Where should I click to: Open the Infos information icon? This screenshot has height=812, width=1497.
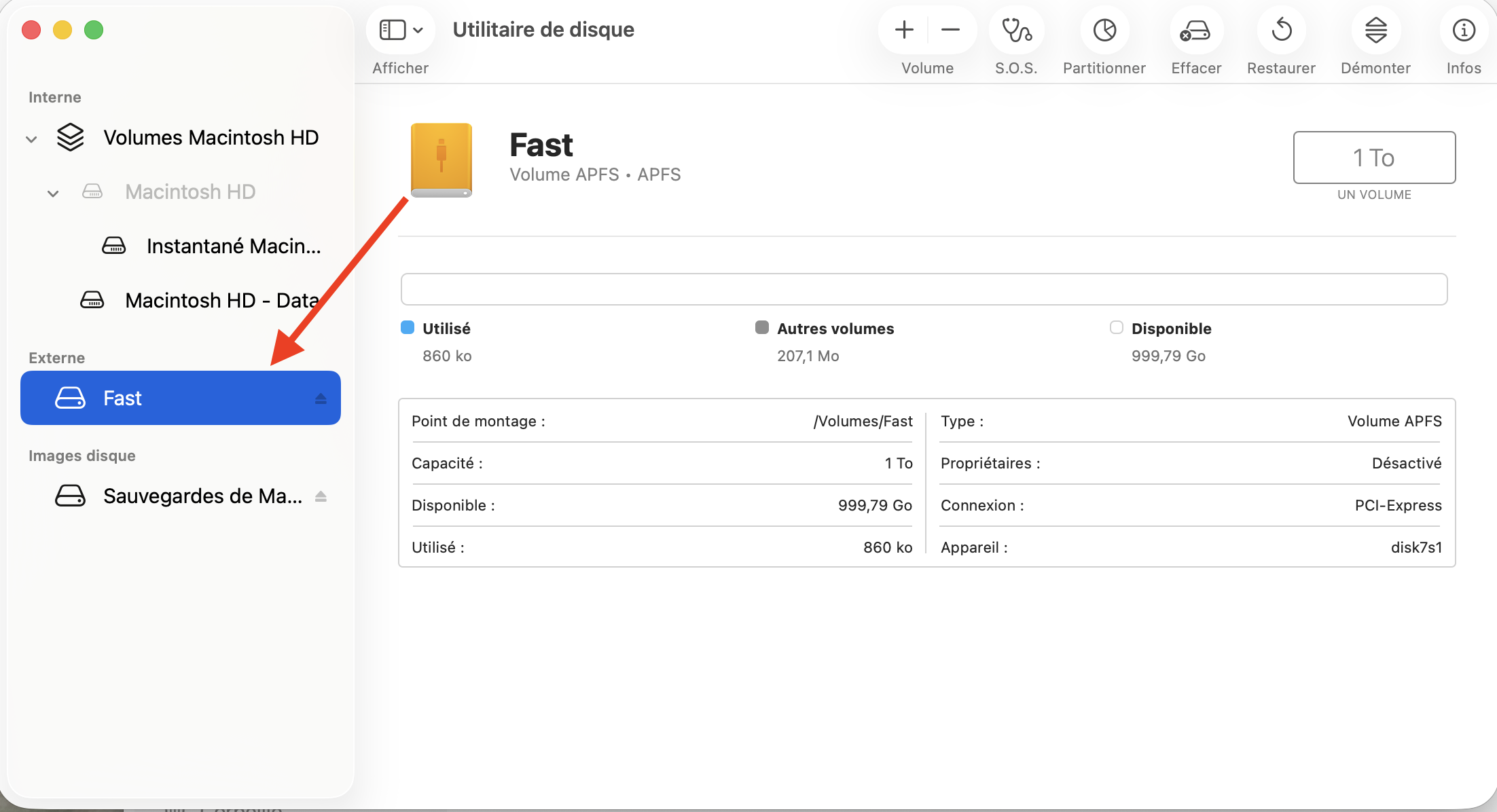(x=1463, y=31)
